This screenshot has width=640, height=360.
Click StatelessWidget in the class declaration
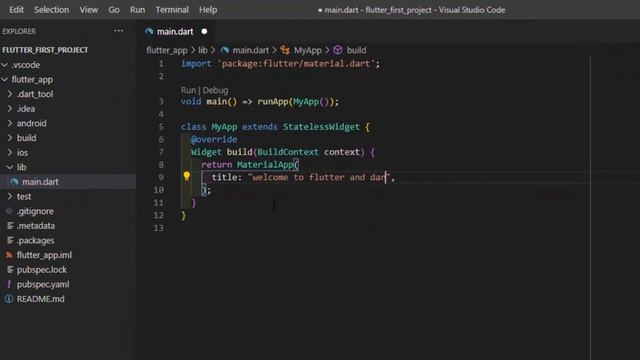pos(321,127)
